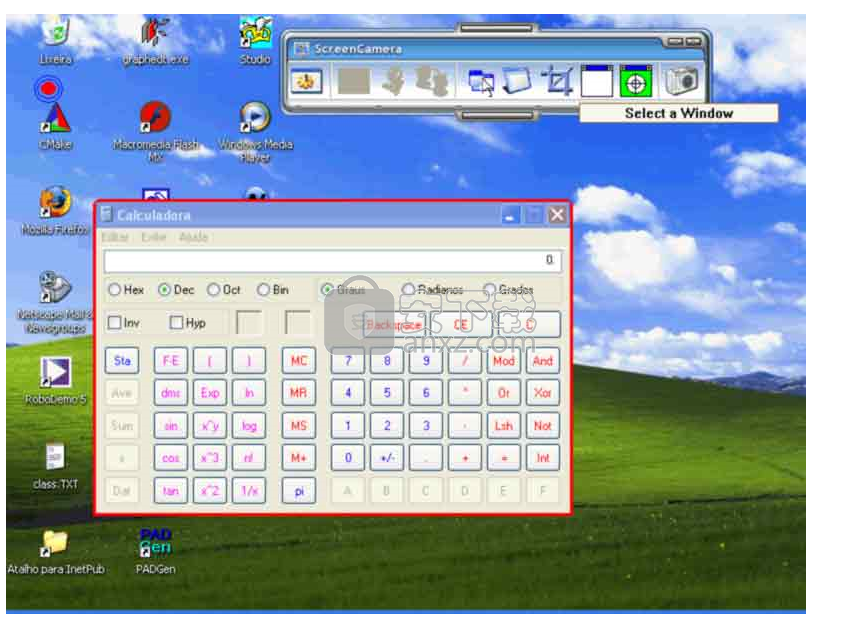The width and height of the screenshot is (864, 634).
Task: Select the CMake desktop shortcut
Action: (x=56, y=127)
